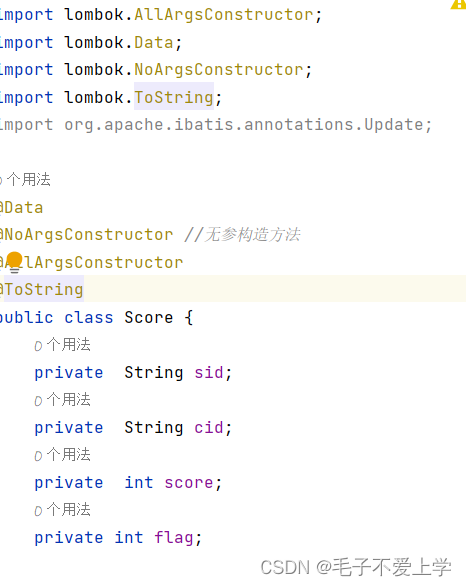Image resolution: width=466 pixels, height=586 pixels.
Task: Click the highlighted @ToString annotation
Action: coord(42,290)
